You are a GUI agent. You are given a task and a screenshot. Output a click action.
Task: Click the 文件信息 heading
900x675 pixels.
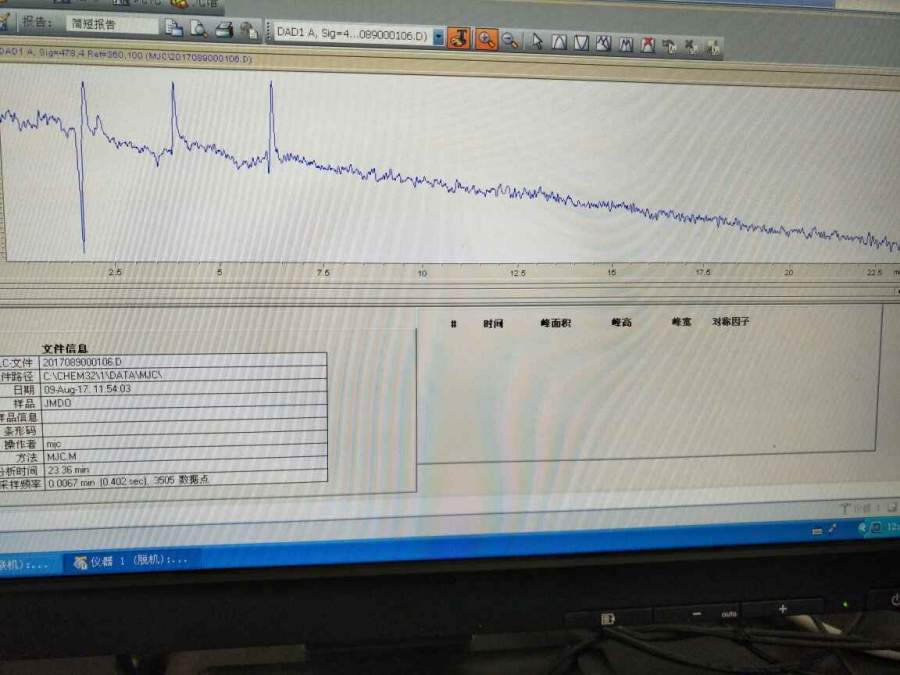[65, 348]
